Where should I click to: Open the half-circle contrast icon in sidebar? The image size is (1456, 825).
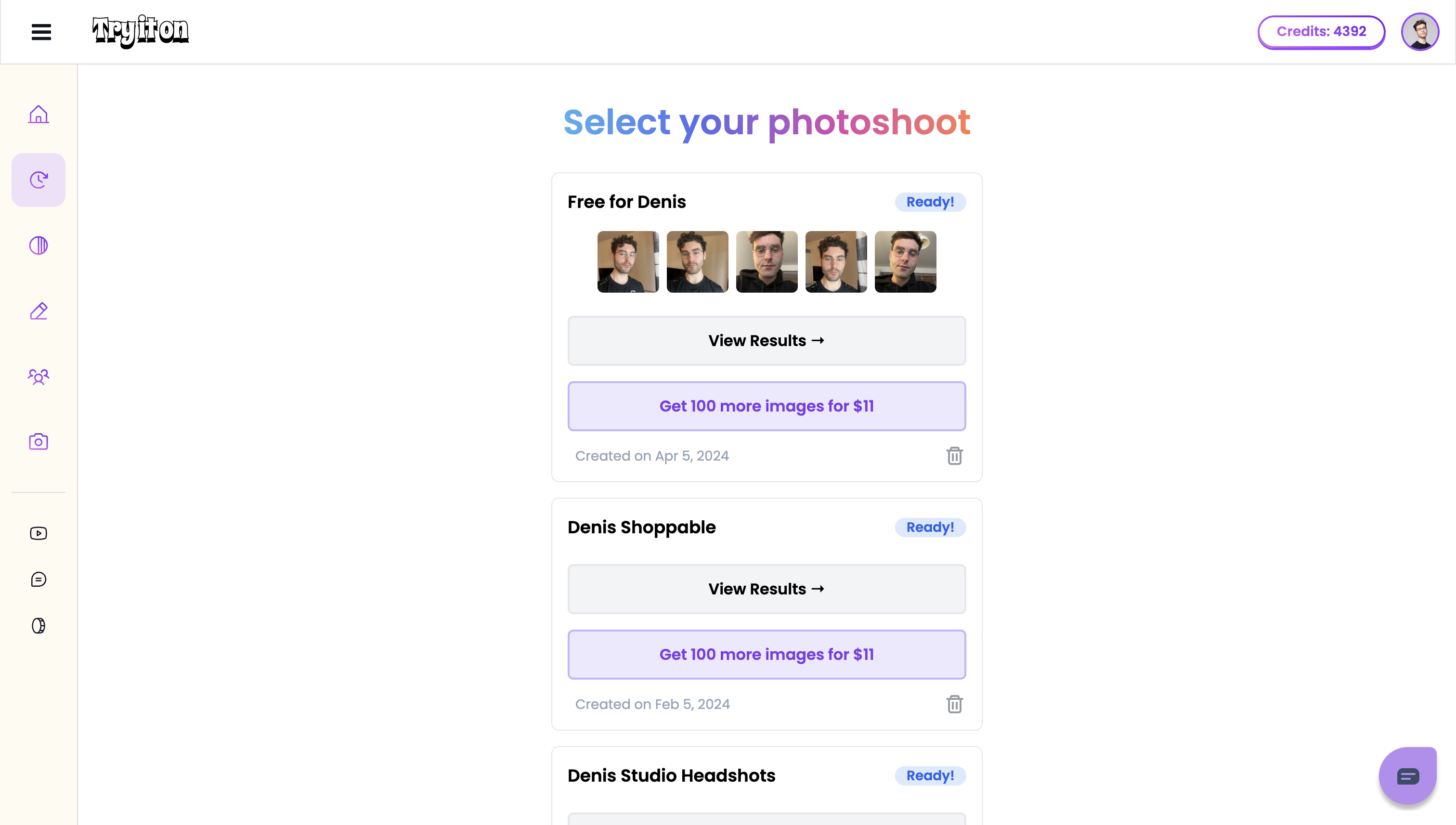click(x=39, y=245)
